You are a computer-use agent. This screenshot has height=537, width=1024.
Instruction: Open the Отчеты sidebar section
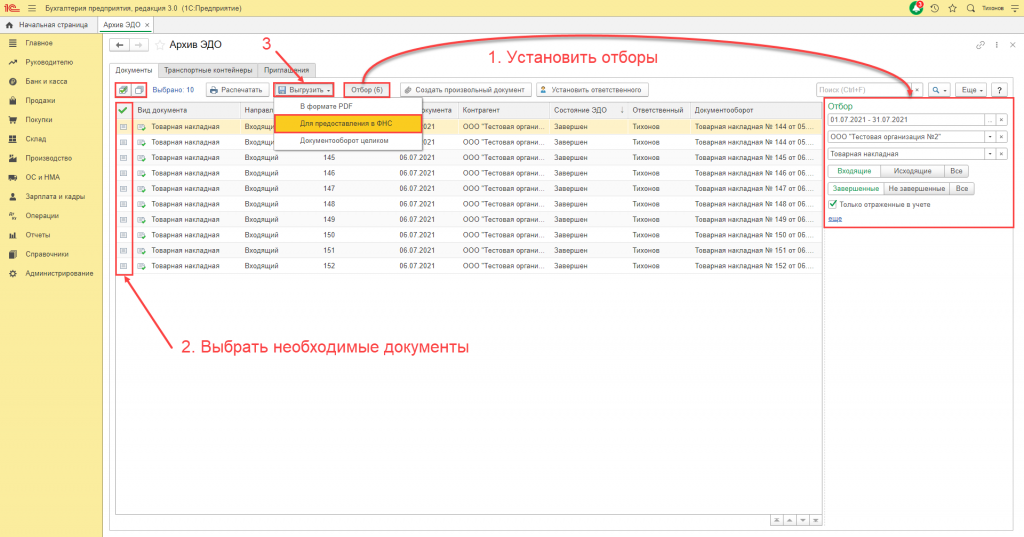pos(38,235)
